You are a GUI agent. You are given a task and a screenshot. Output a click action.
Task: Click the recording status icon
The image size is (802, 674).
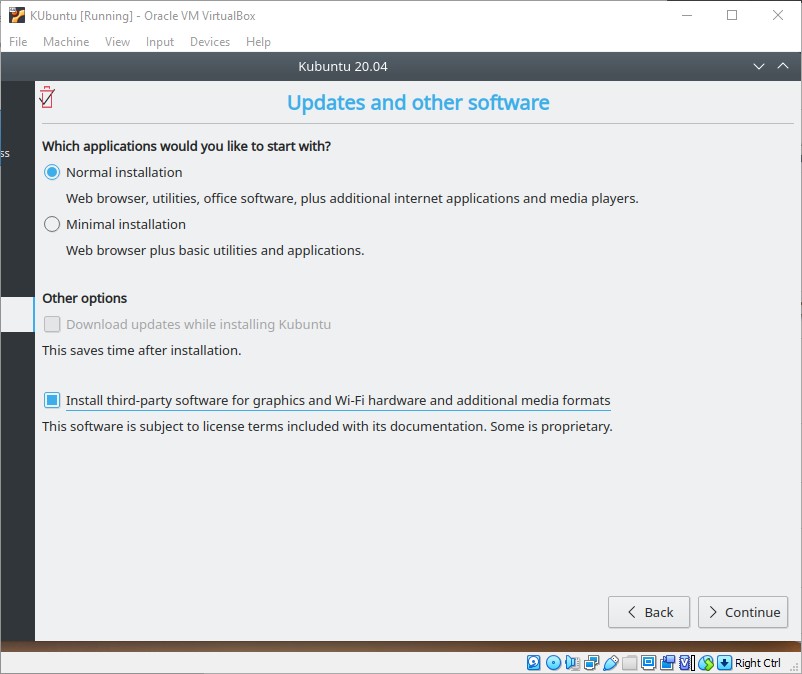(667, 663)
